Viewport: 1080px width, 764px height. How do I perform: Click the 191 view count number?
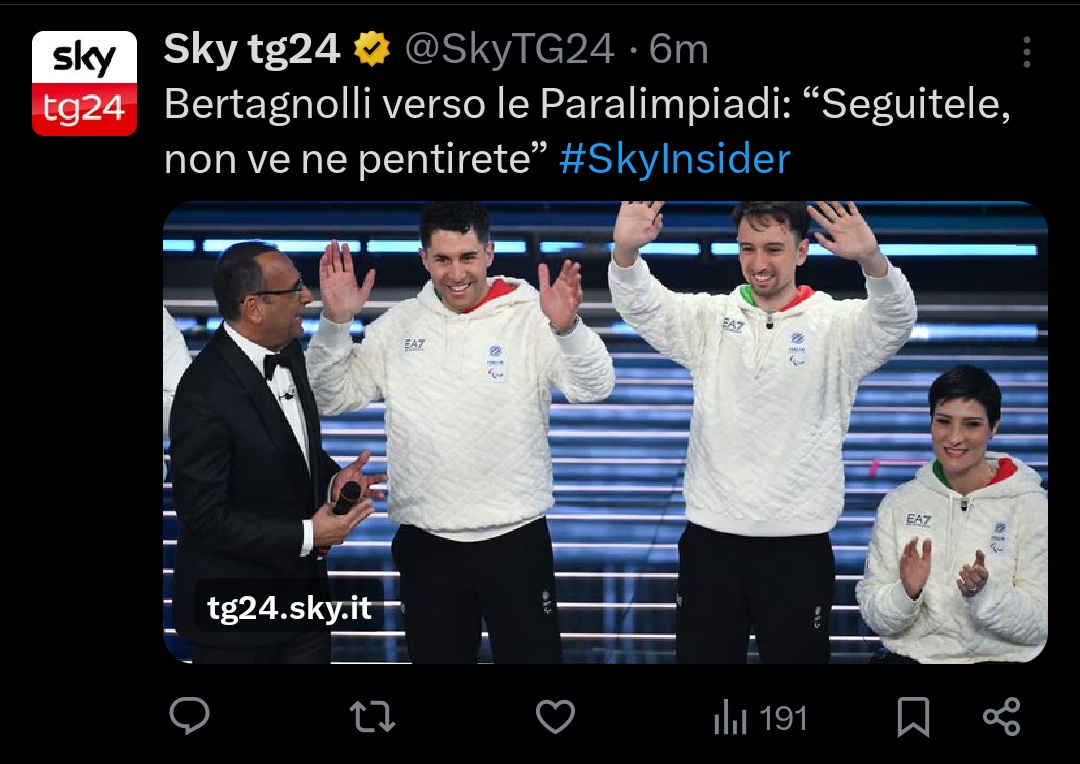(x=783, y=719)
